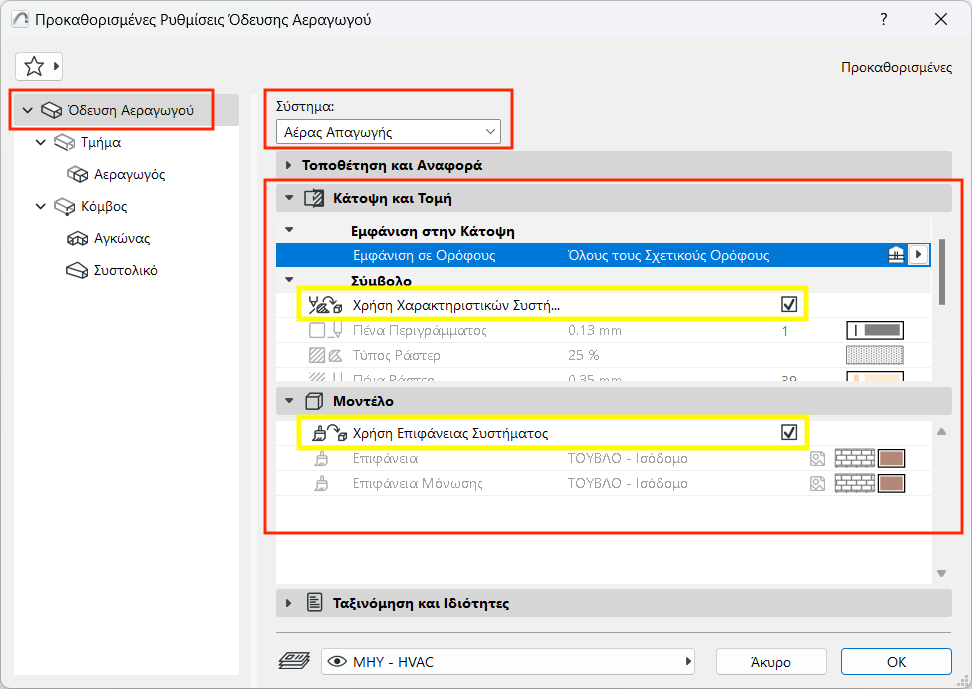Screen dimensions: 972x689
Task: Click the help question mark button
Action: [x=883, y=19]
